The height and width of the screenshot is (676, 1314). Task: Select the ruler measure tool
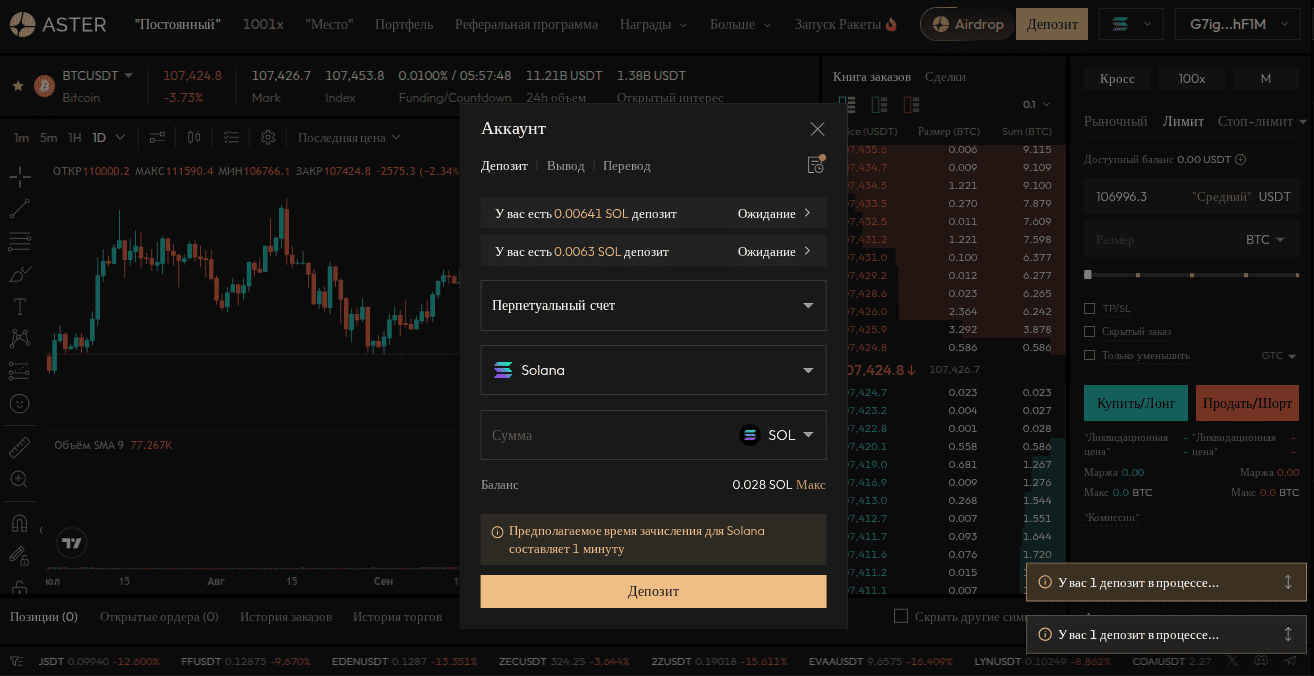19,448
